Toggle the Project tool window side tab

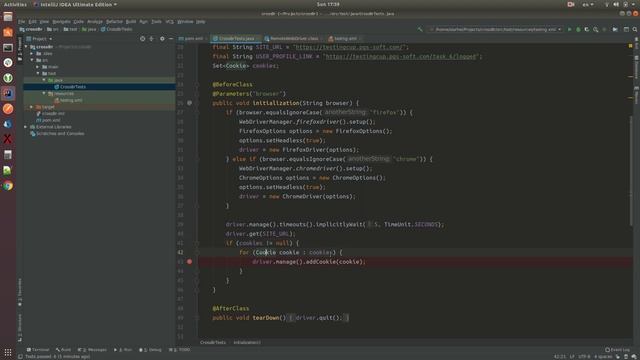coord(20,49)
